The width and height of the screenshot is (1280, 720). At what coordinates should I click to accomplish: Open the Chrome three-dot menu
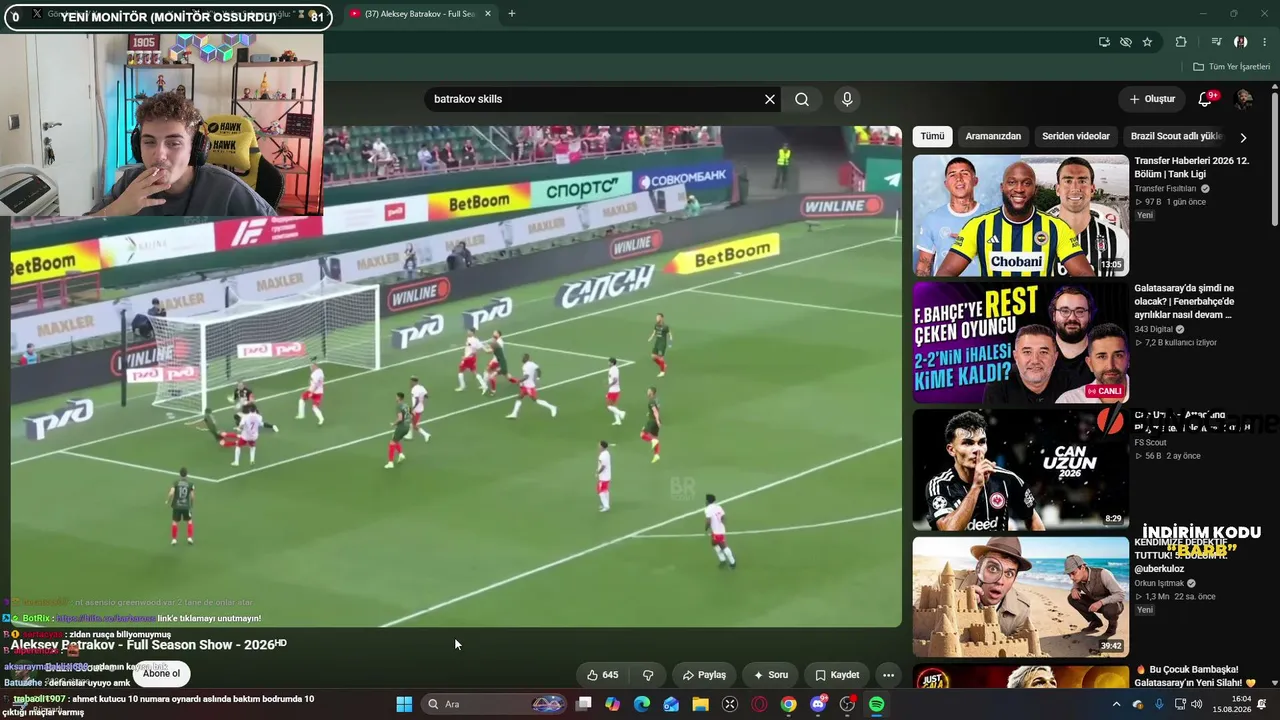(1265, 42)
